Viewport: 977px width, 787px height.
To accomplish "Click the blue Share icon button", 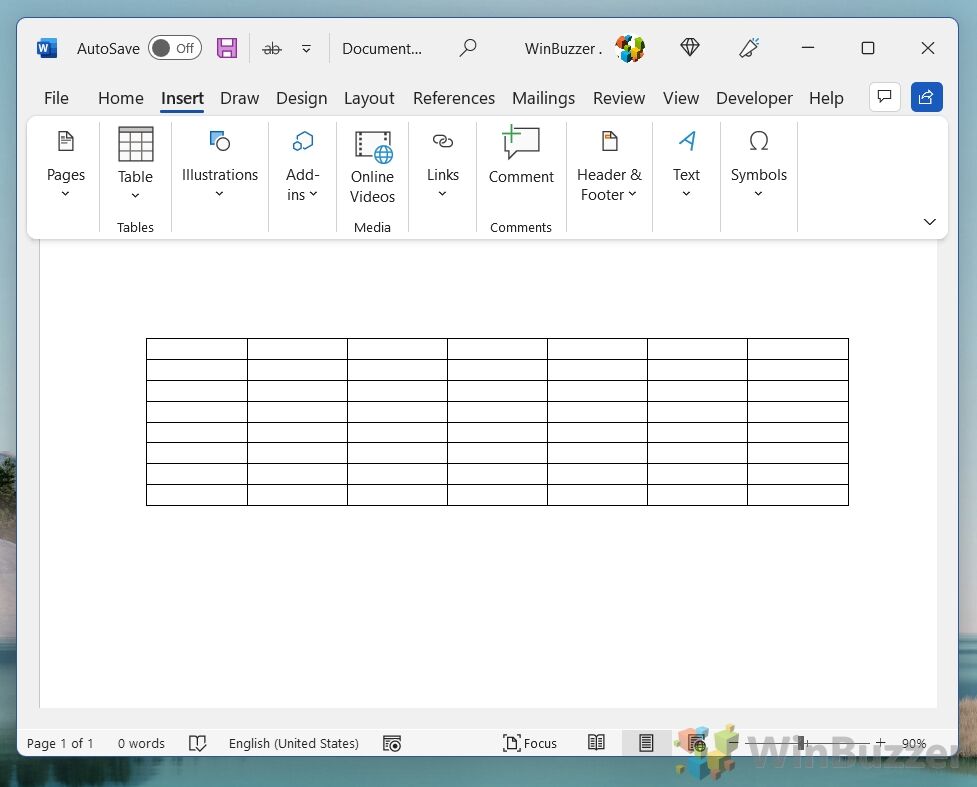I will (x=926, y=97).
